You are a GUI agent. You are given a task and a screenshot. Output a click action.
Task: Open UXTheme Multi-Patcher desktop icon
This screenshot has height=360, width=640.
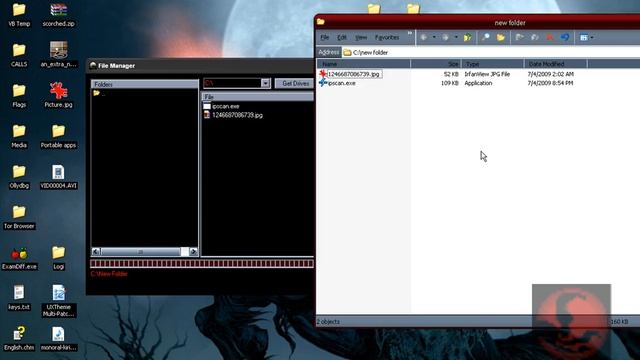click(58, 301)
